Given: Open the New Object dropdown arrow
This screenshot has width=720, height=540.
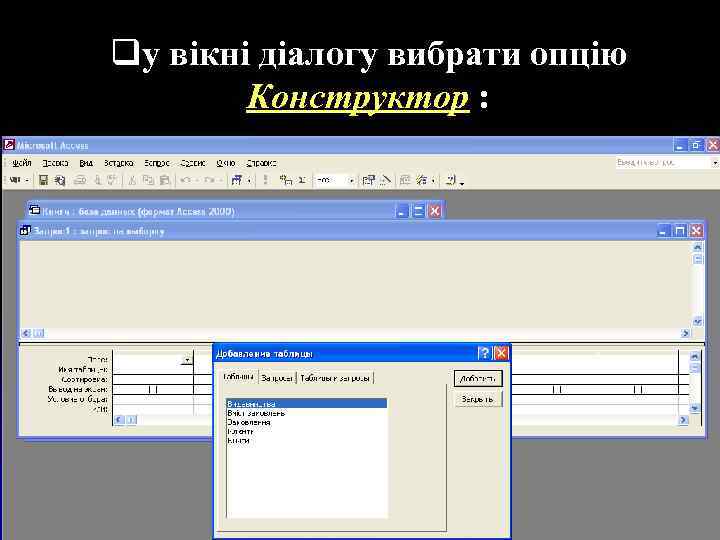Looking at the screenshot, I should [x=433, y=180].
